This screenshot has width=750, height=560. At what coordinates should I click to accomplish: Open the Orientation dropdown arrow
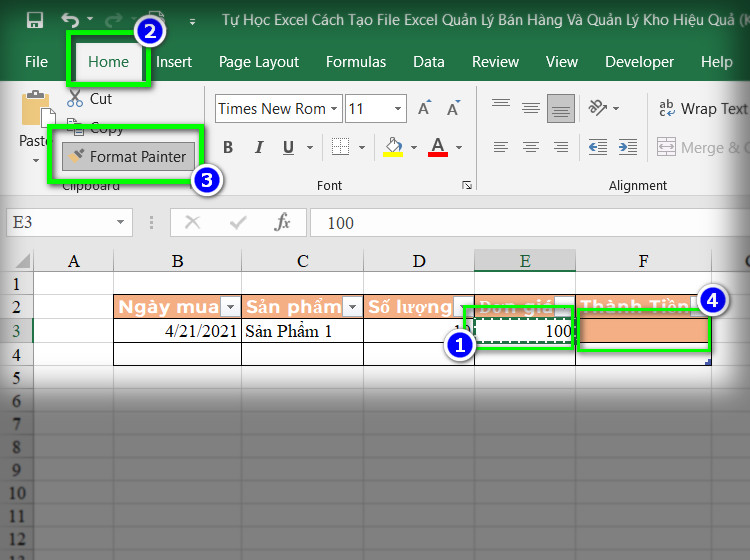coord(616,109)
